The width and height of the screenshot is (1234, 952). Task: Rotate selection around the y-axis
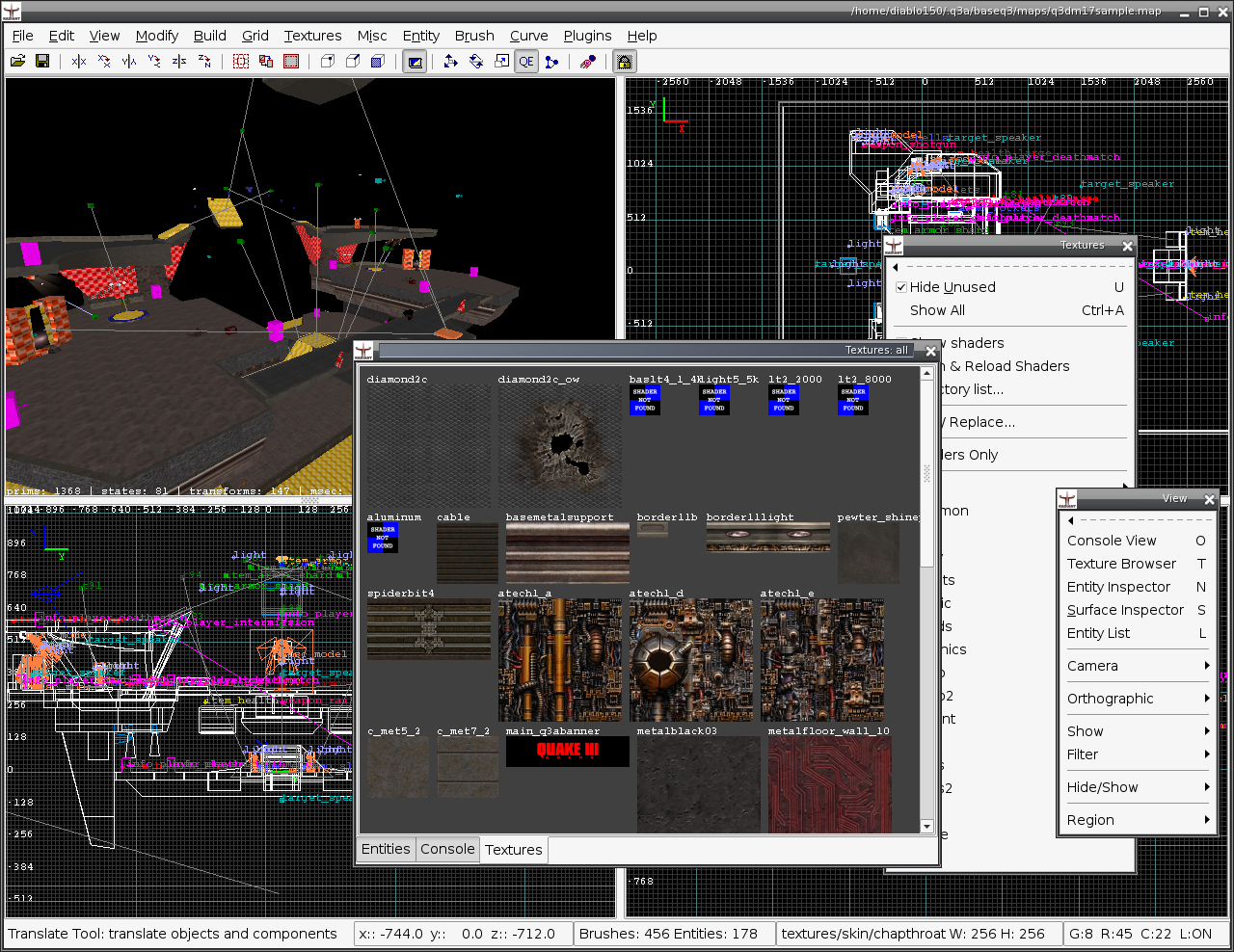(x=154, y=62)
